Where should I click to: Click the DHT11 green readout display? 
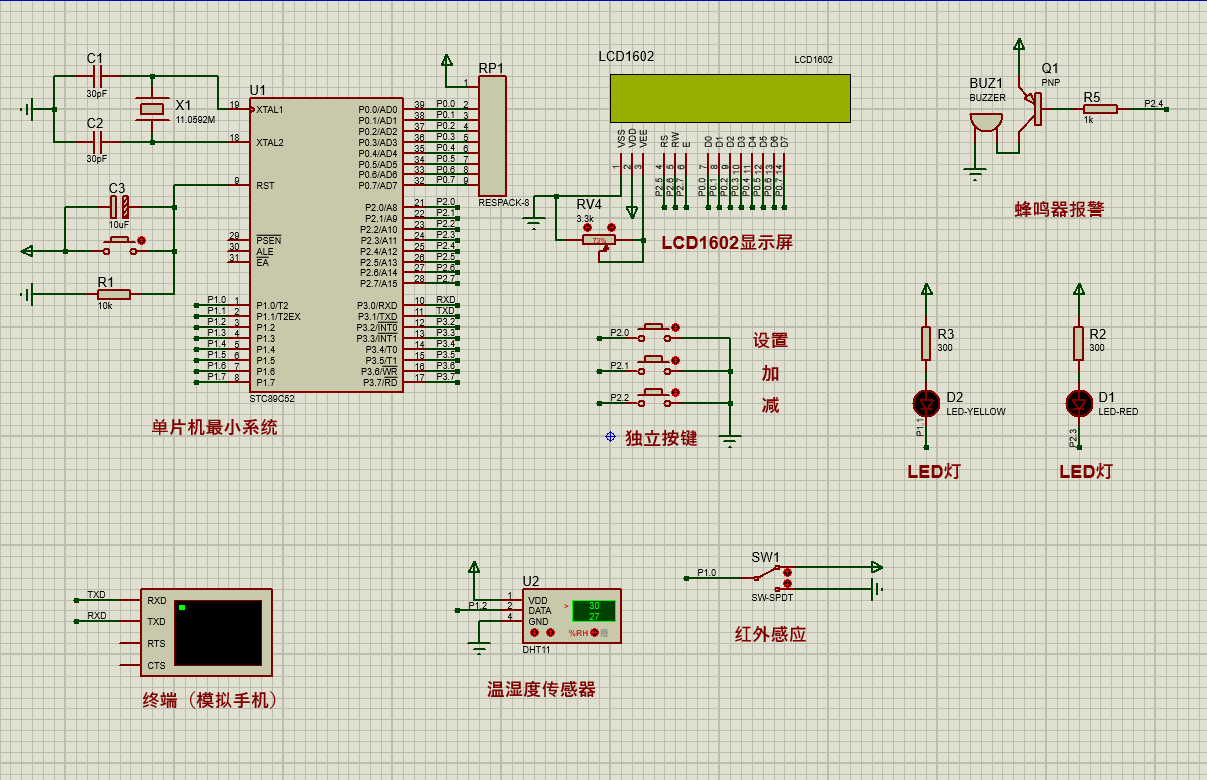(x=593, y=611)
